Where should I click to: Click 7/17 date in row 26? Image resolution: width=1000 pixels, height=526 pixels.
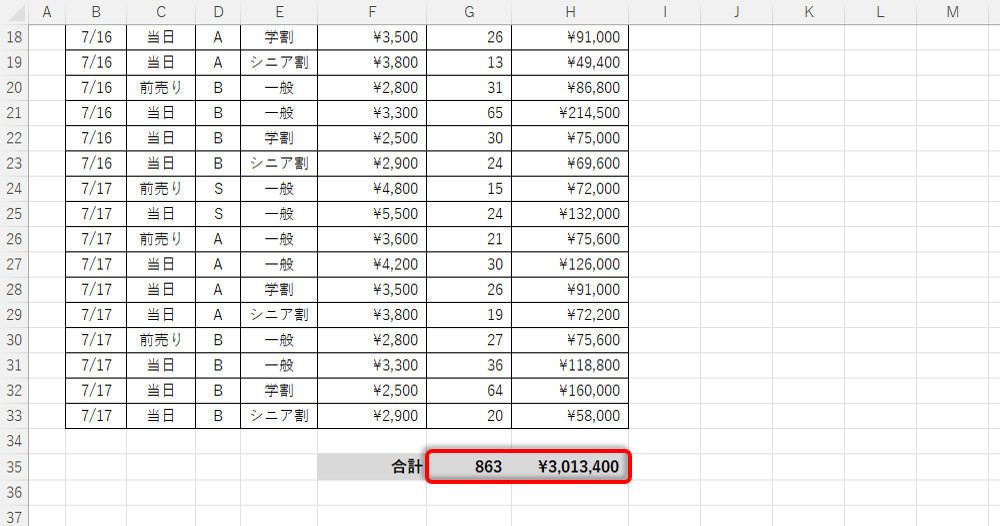(x=96, y=239)
